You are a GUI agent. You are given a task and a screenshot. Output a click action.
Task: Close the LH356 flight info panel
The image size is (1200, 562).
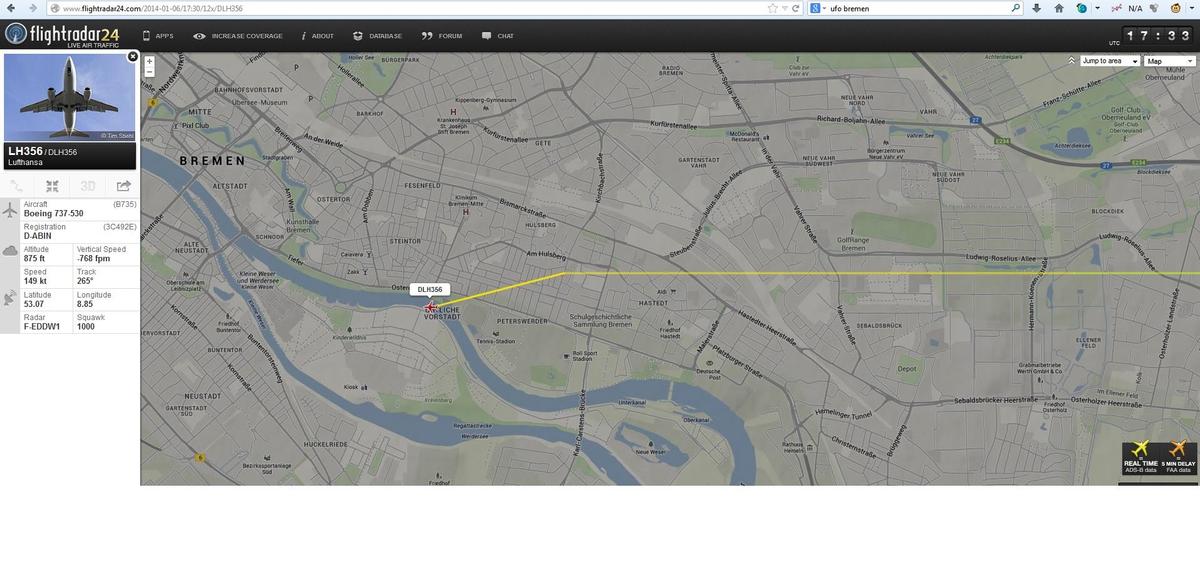pyautogui.click(x=132, y=57)
